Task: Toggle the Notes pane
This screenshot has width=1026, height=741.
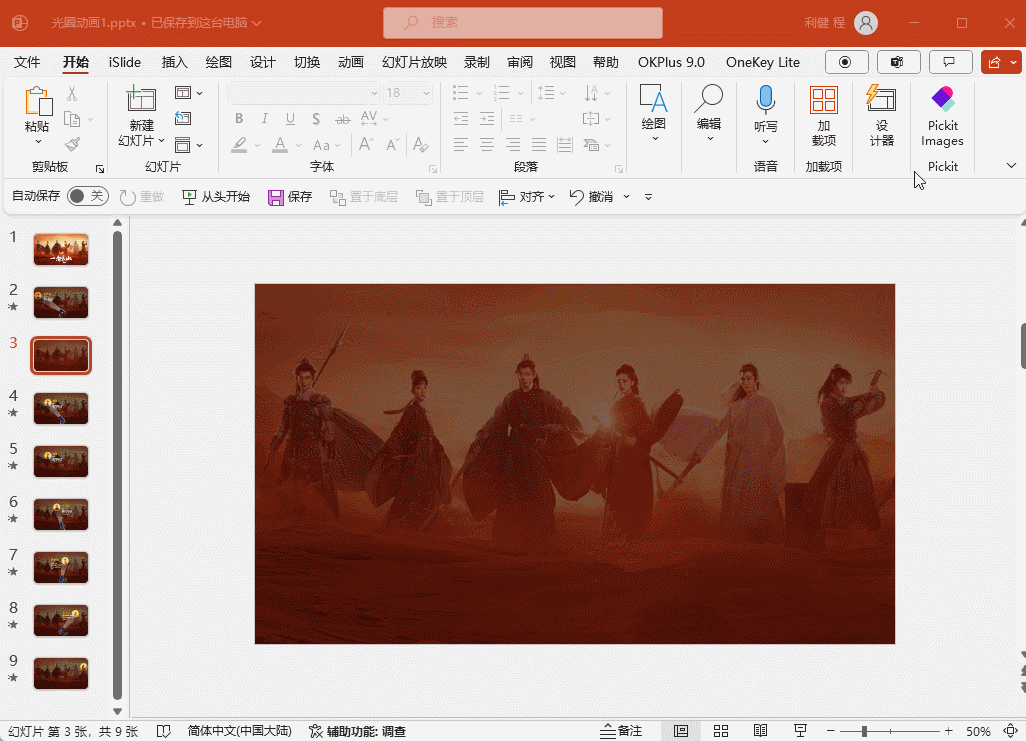Action: click(x=622, y=731)
